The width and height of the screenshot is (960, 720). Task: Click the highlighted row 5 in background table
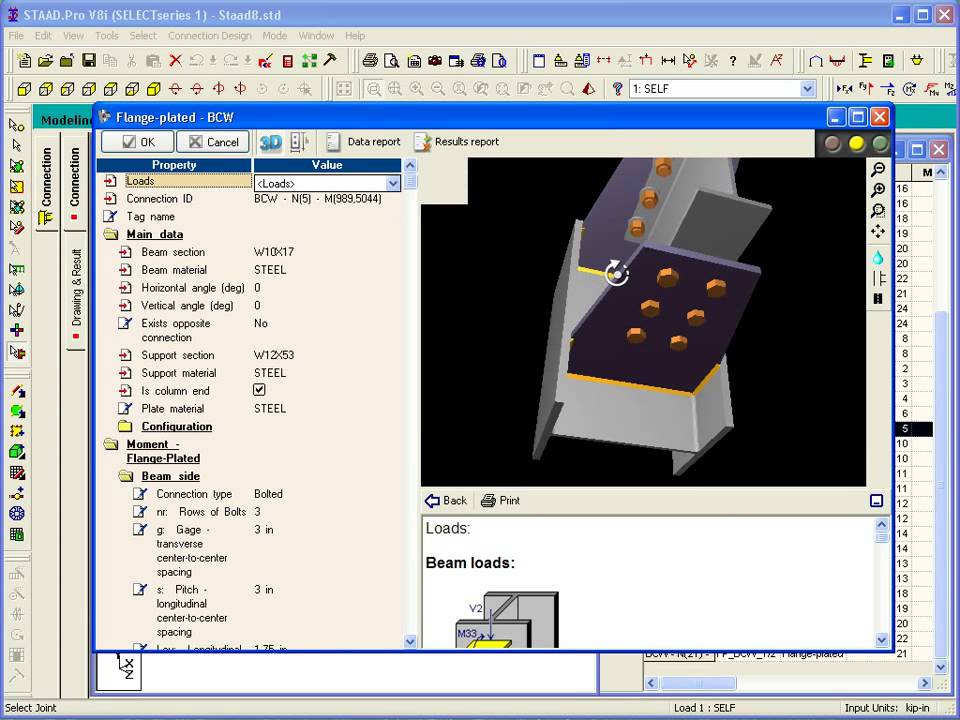913,429
